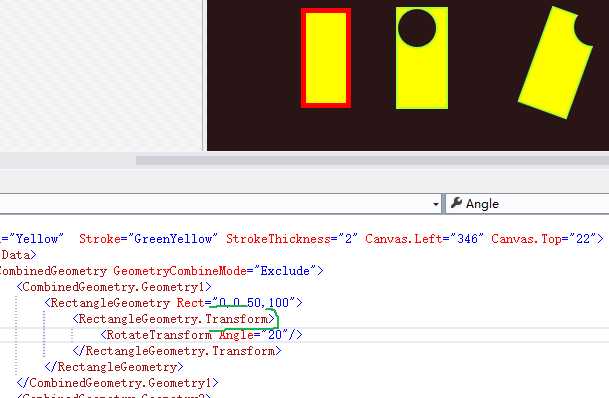Click the closing CombinedGeometry.Geometry1 tag
609x398 pixels.
118,383
